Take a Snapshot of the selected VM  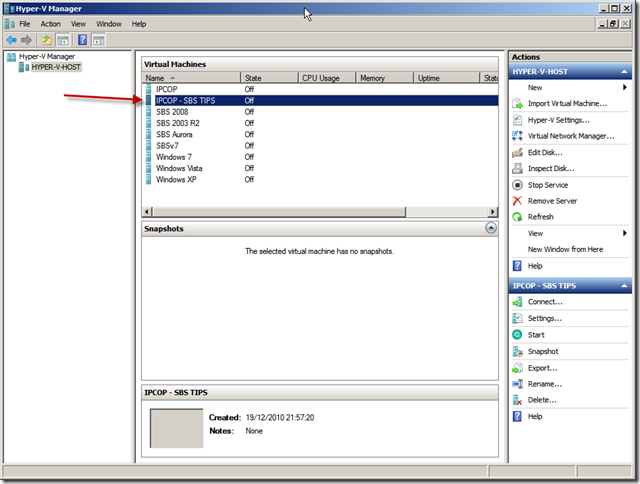543,351
